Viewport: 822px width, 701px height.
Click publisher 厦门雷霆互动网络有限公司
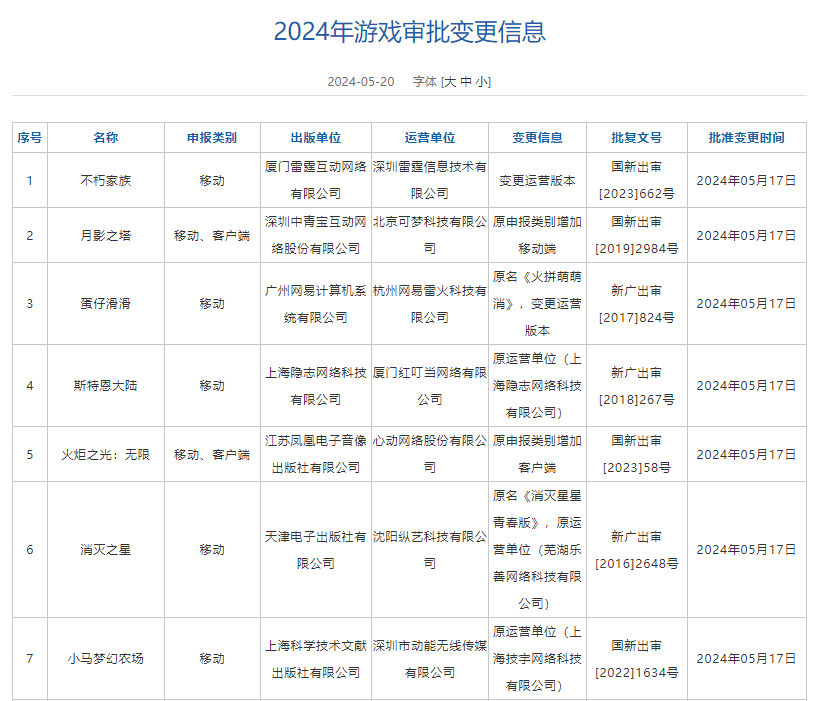pos(316,181)
